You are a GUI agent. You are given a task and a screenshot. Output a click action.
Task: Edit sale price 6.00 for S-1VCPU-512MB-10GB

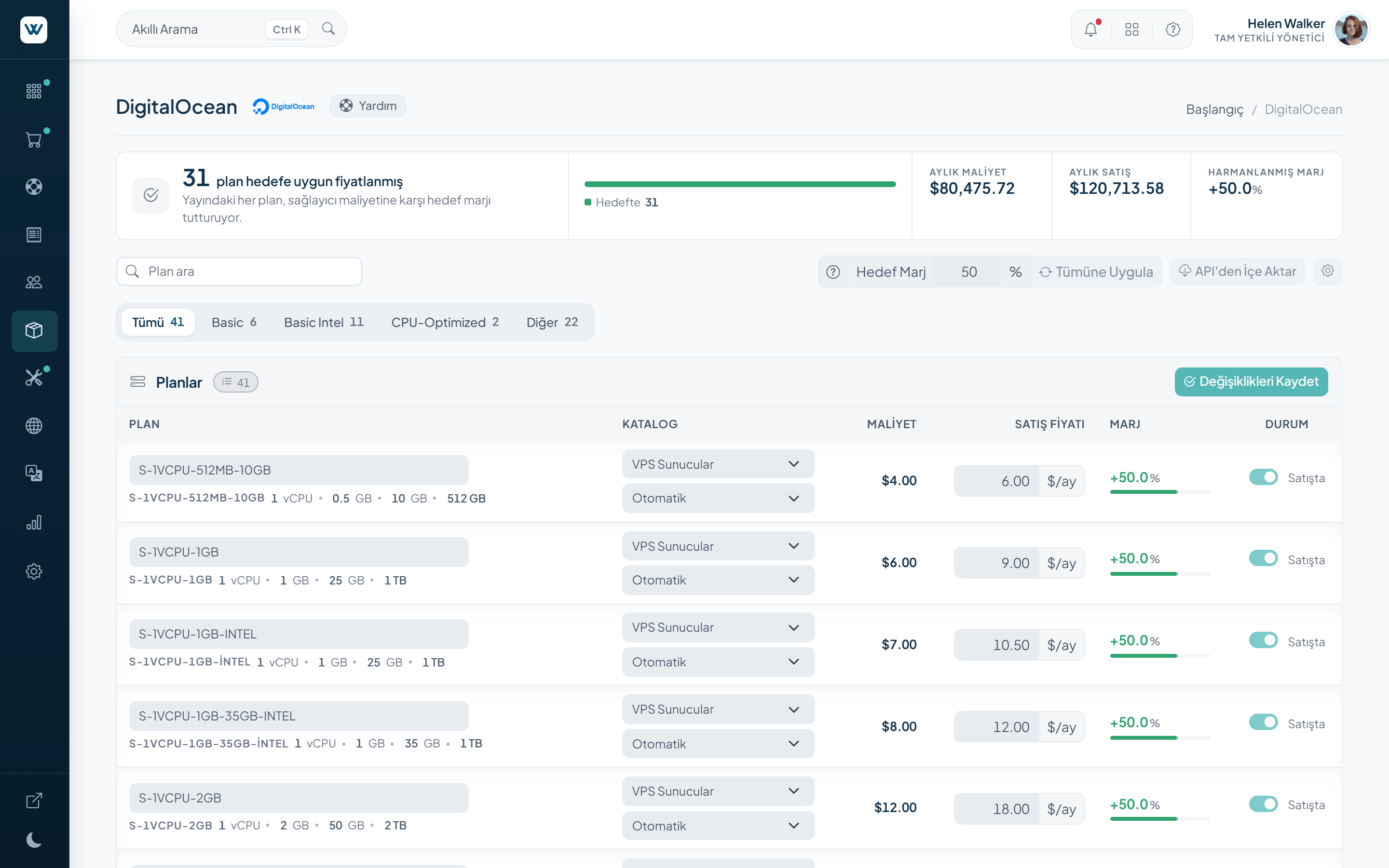coord(996,481)
